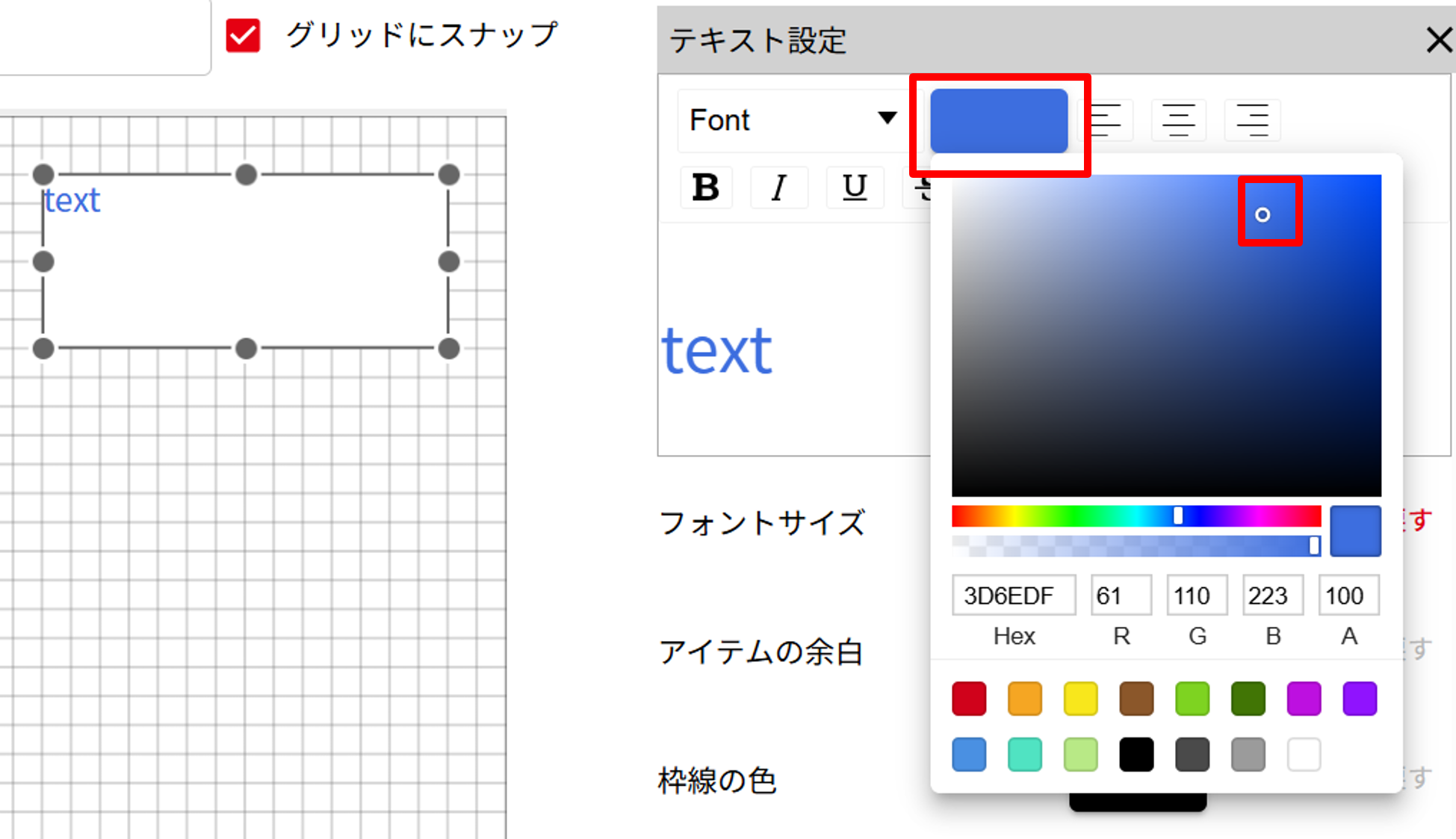
Task: Pick the purple preset swatch
Action: tap(1360, 699)
